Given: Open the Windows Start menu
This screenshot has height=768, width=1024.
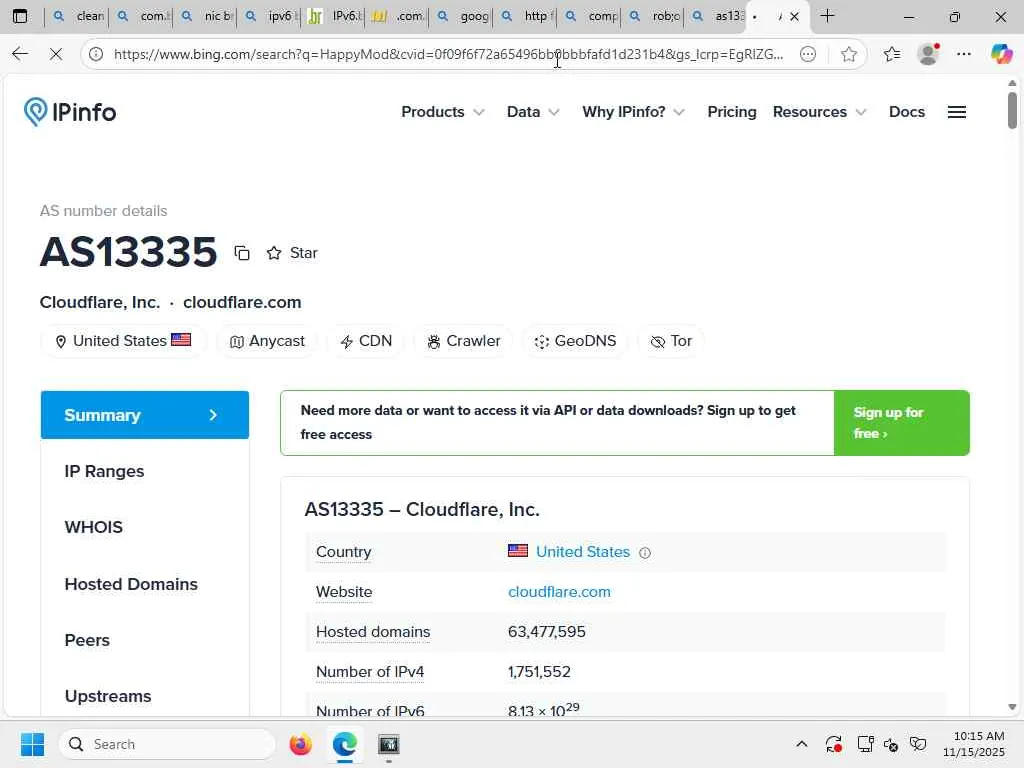Looking at the screenshot, I should point(32,744).
